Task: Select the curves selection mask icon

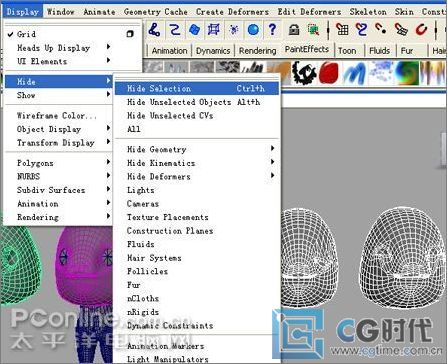Action: pyautogui.click(x=174, y=30)
